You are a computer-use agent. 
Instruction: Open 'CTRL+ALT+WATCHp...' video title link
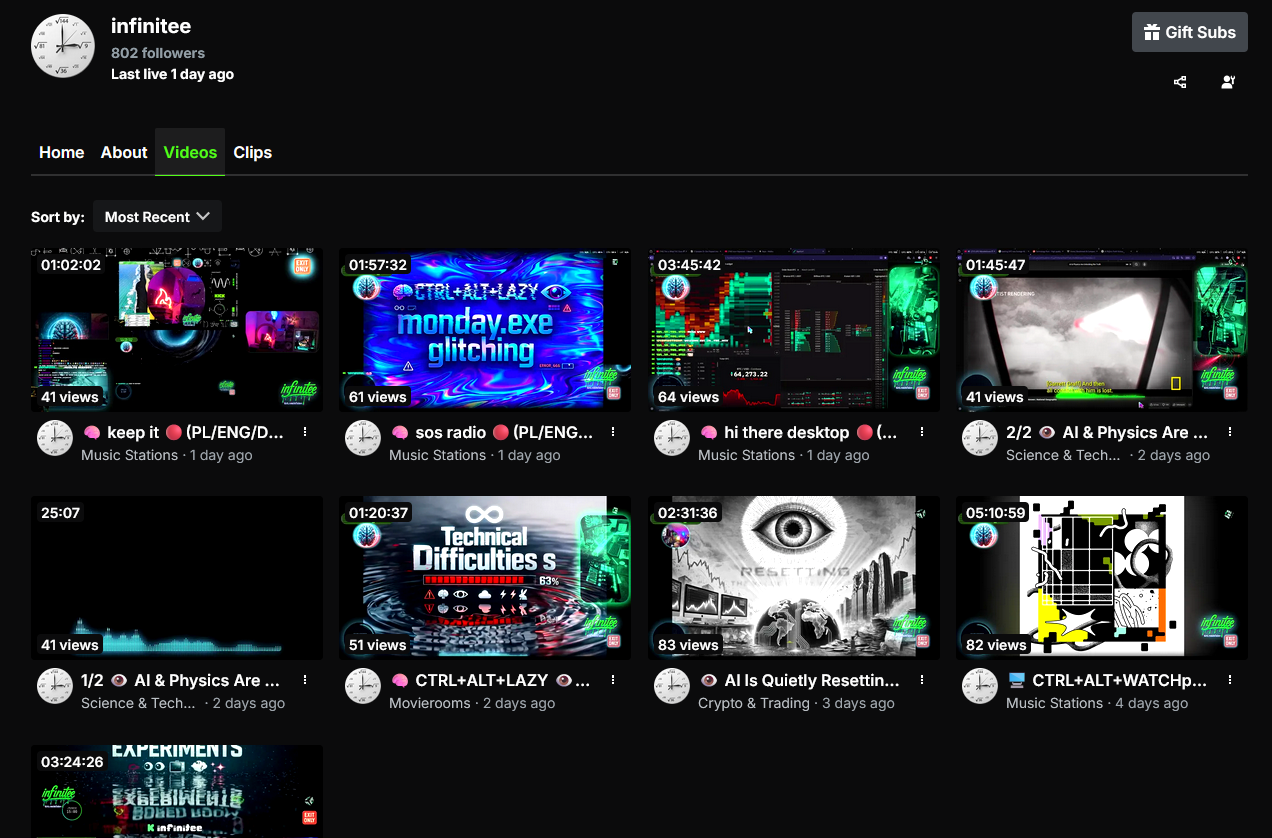point(1107,680)
